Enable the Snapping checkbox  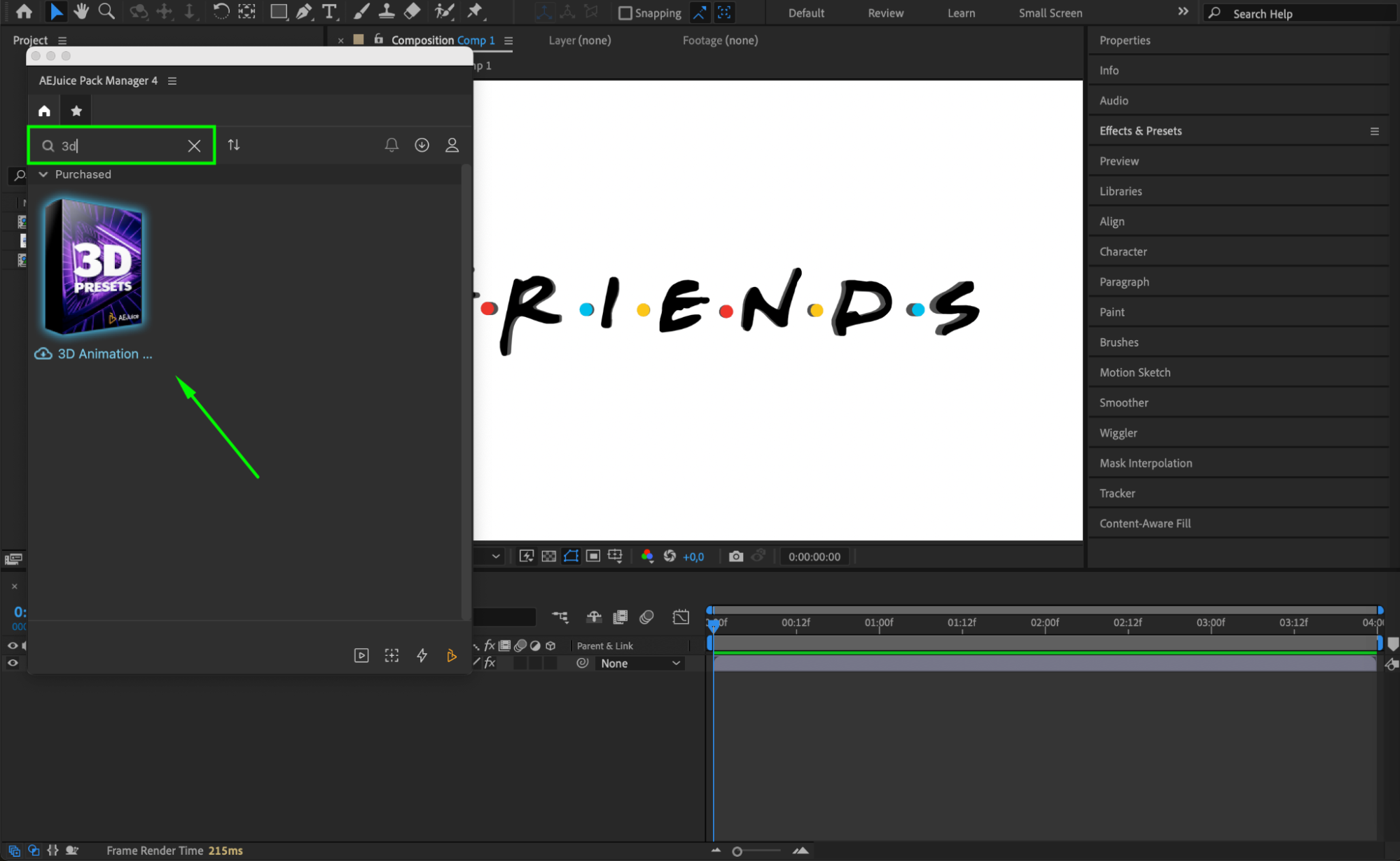point(625,13)
